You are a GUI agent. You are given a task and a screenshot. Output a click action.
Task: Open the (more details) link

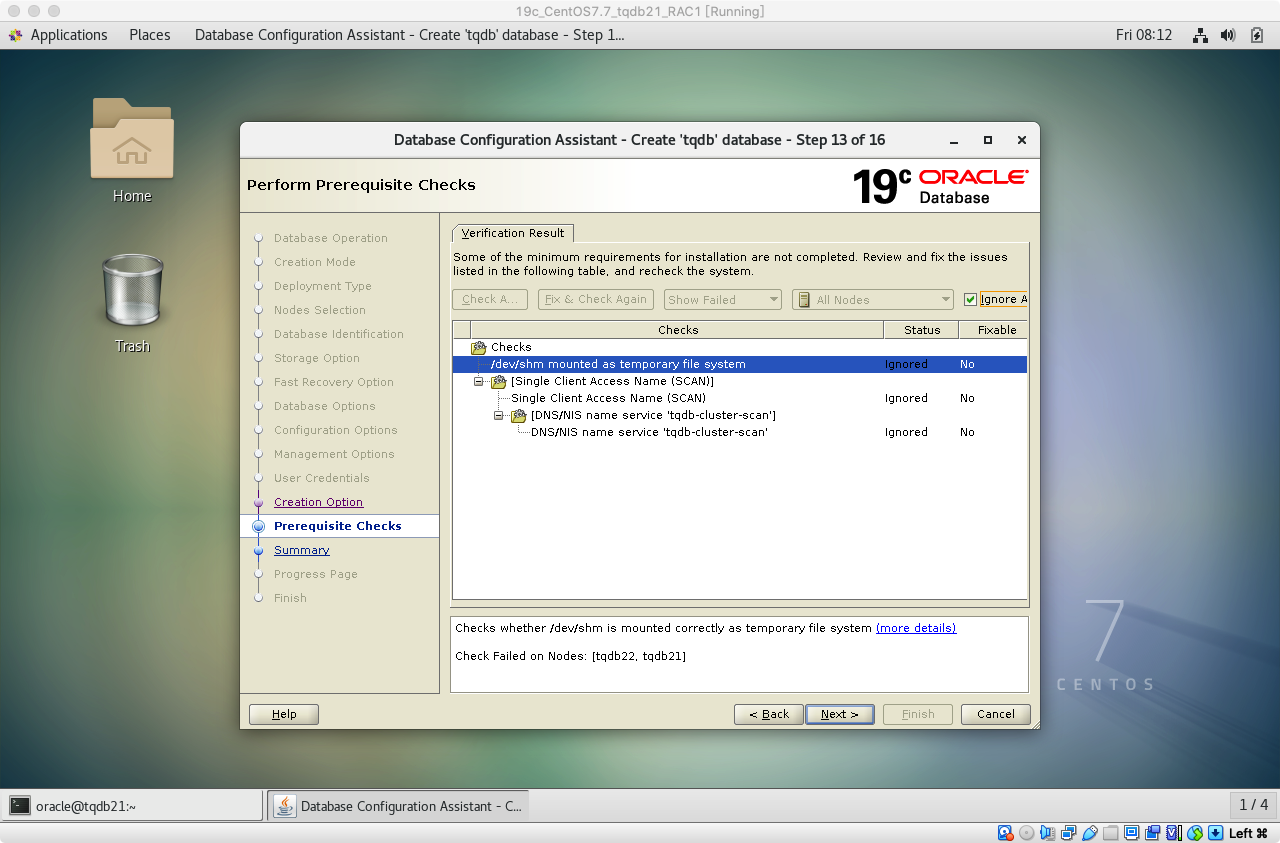916,628
